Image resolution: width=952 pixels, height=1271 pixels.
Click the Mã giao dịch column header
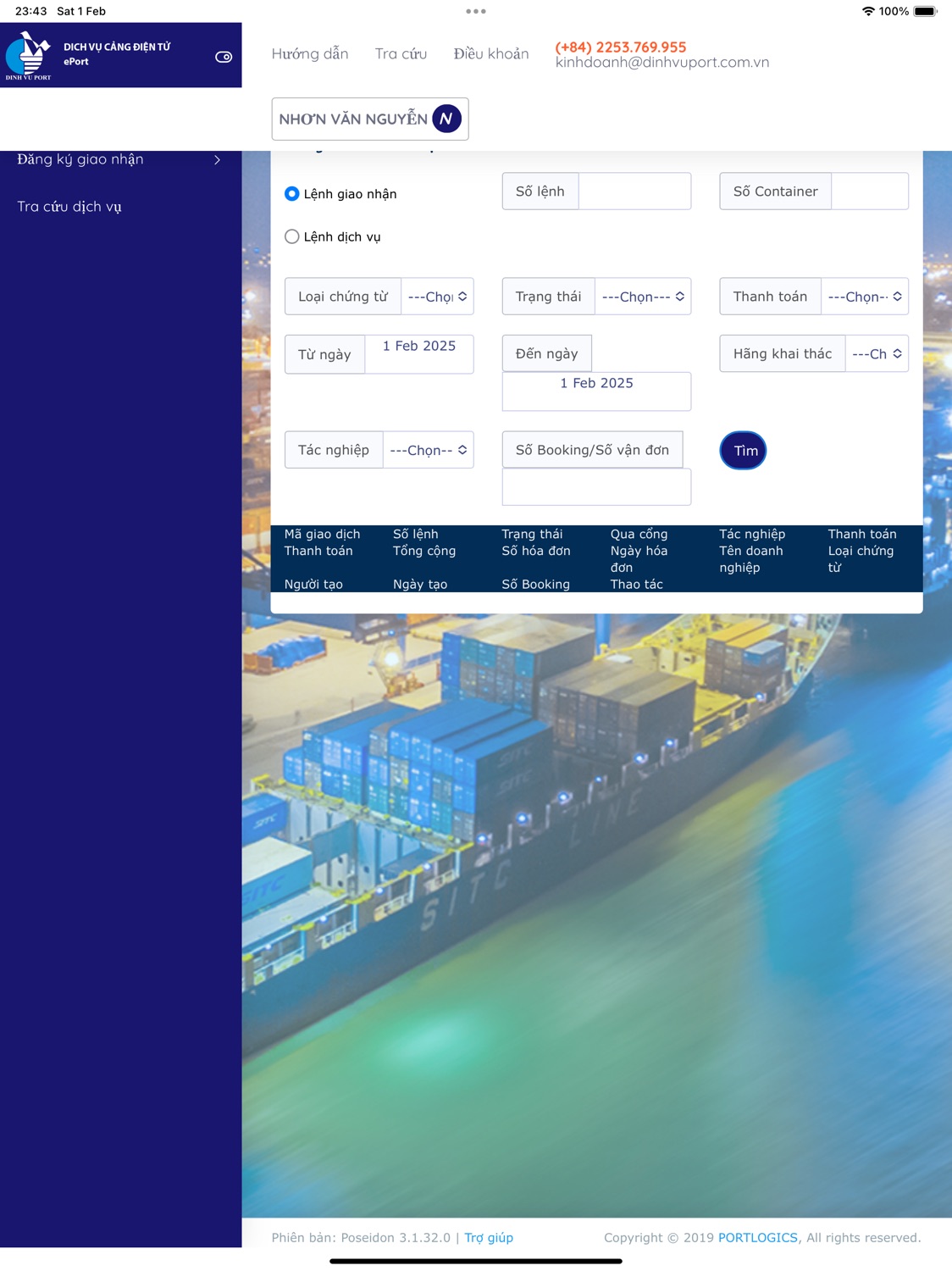[x=322, y=534]
